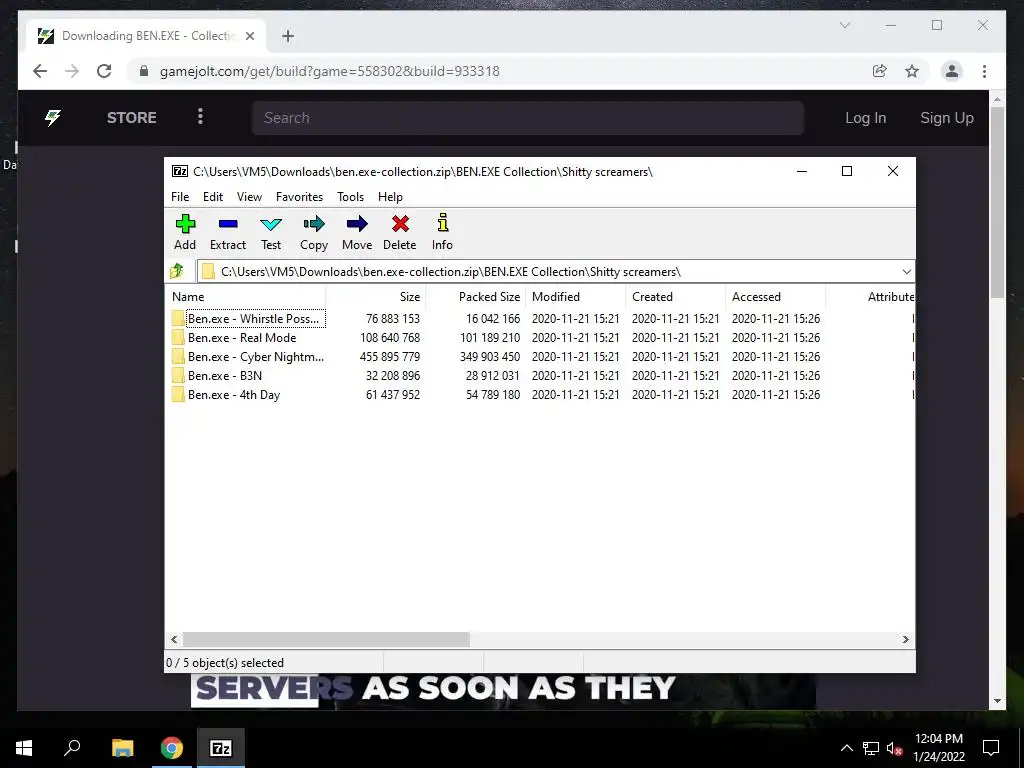Click the taskbar clock showing 12:04 PM

pos(938,748)
